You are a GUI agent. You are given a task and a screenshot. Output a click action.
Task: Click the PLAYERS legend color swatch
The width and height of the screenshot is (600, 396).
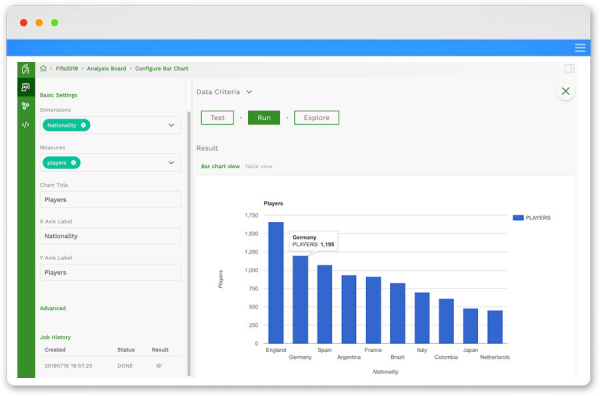(518, 218)
